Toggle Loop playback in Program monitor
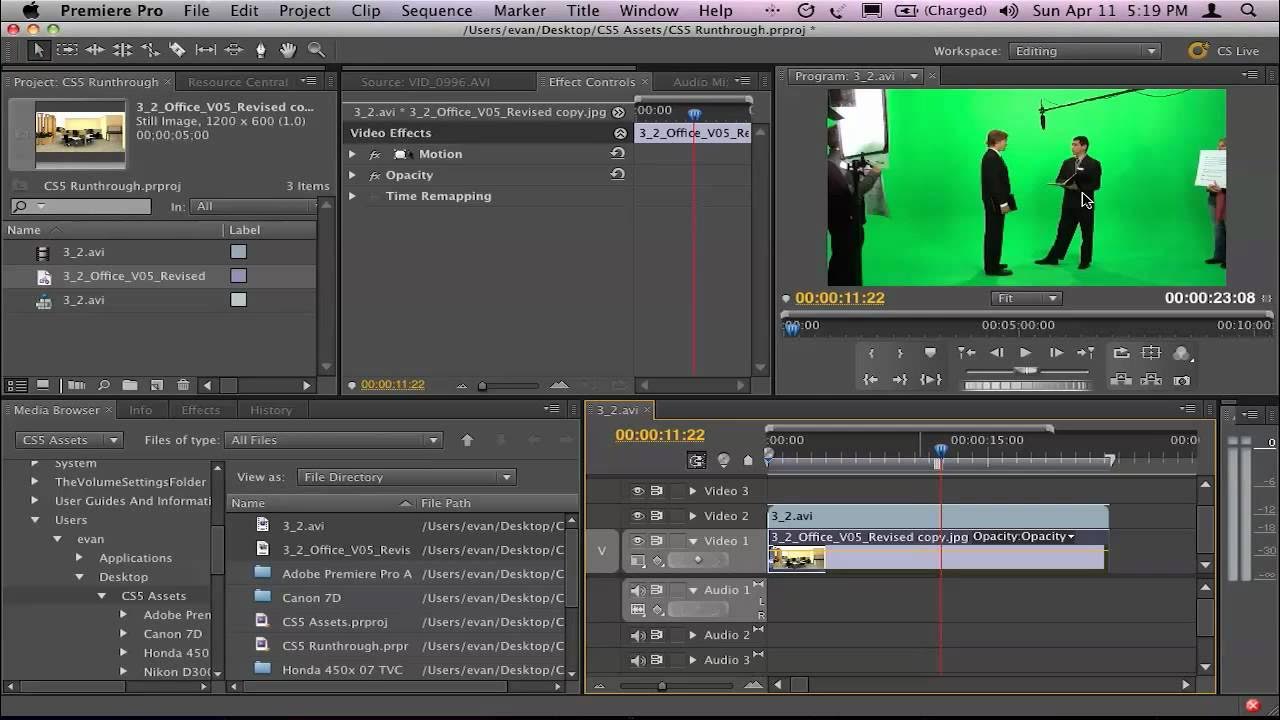Viewport: 1280px width, 720px height. pyautogui.click(x=1121, y=353)
